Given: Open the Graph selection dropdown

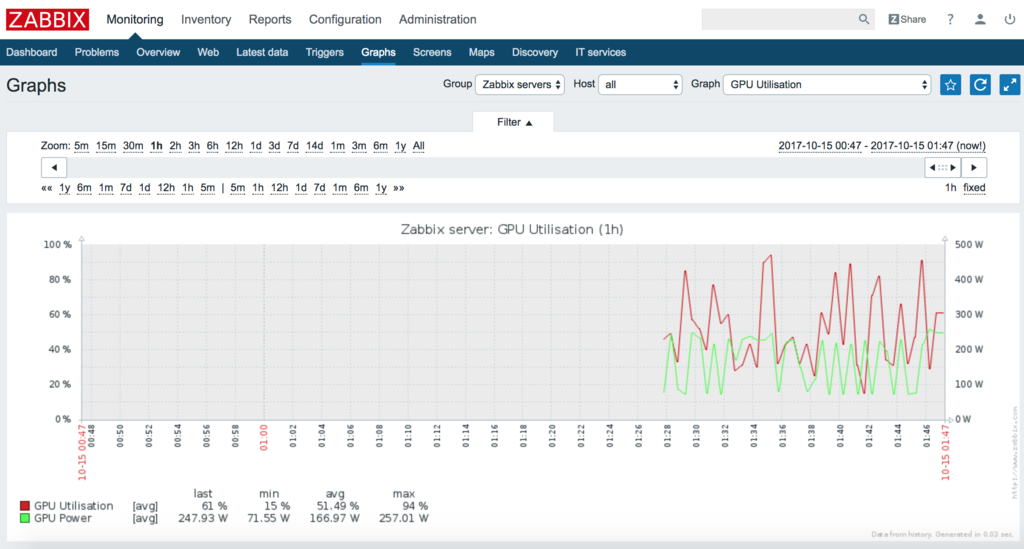Looking at the screenshot, I should click(x=827, y=85).
